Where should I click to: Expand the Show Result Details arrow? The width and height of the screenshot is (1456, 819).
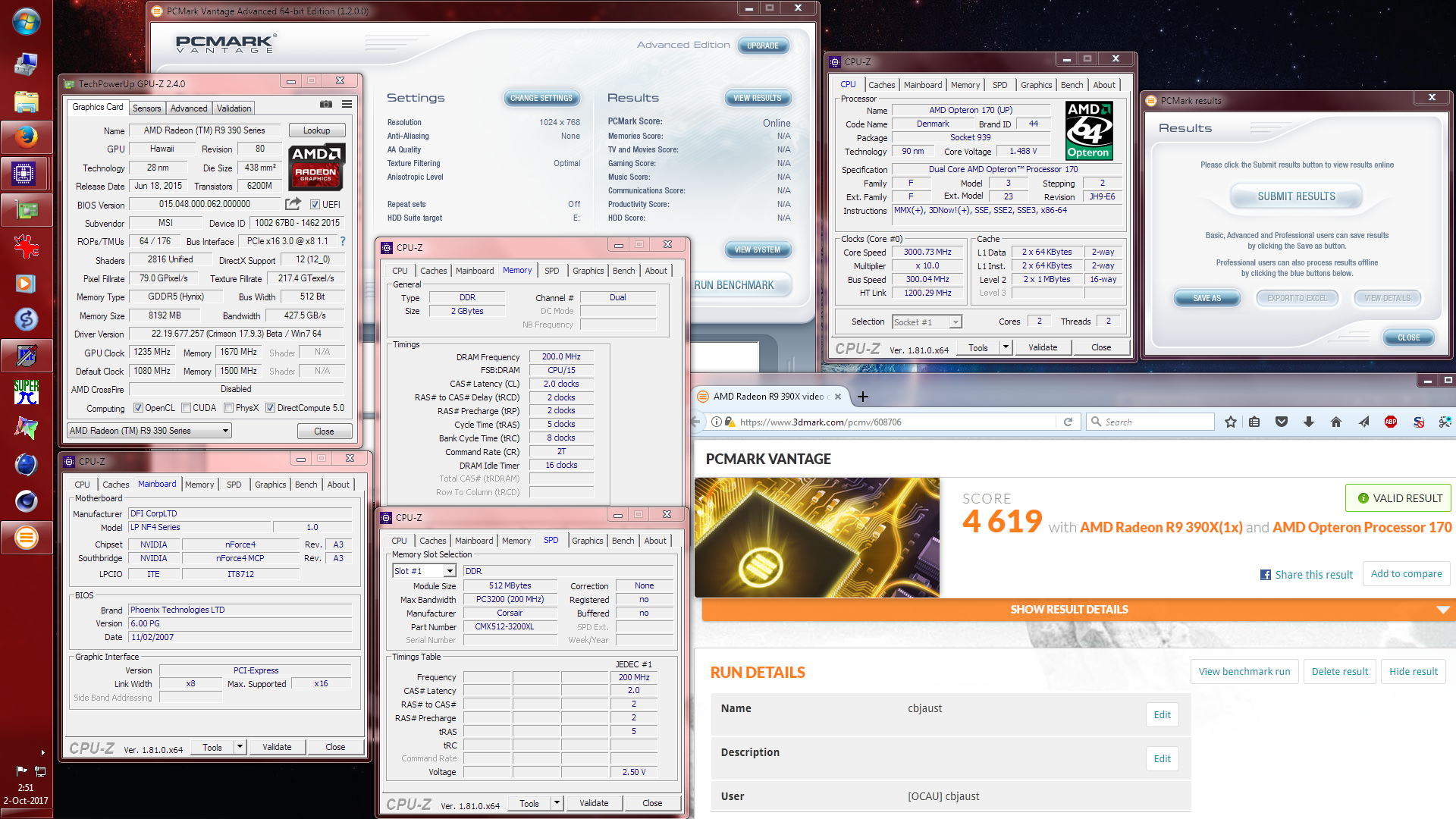click(x=1443, y=610)
